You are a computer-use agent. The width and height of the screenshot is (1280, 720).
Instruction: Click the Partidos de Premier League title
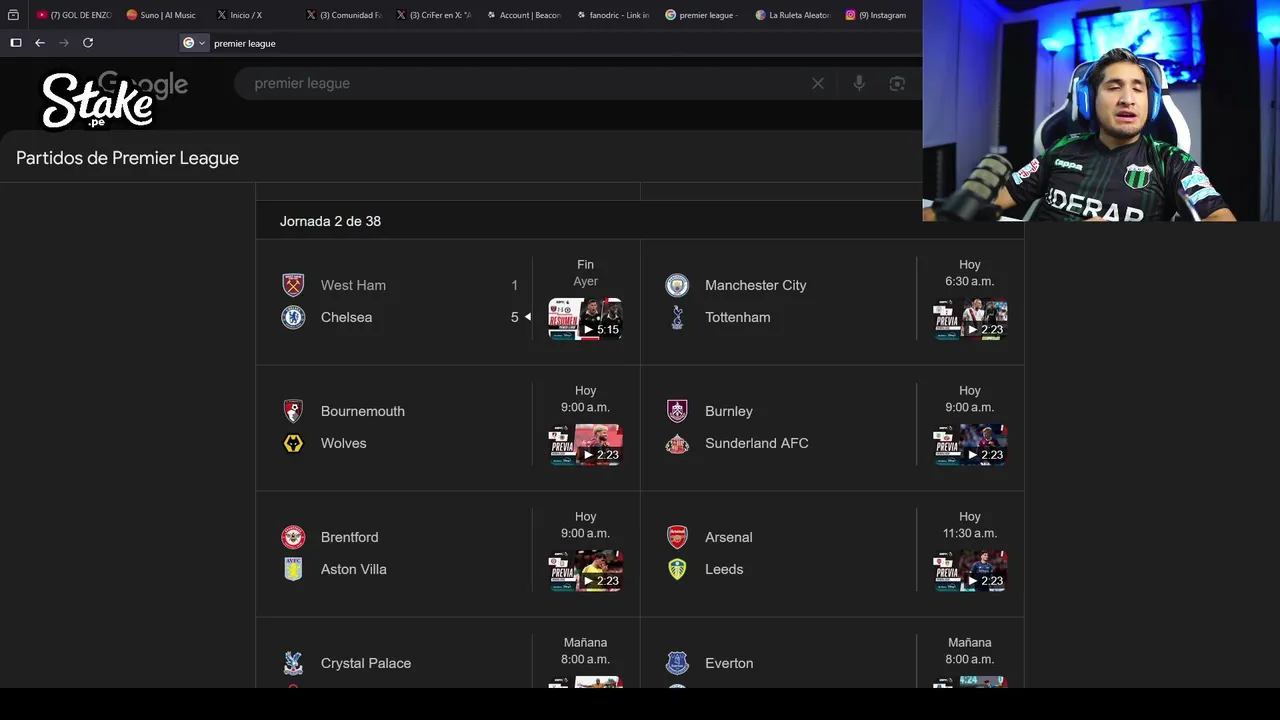(x=127, y=158)
